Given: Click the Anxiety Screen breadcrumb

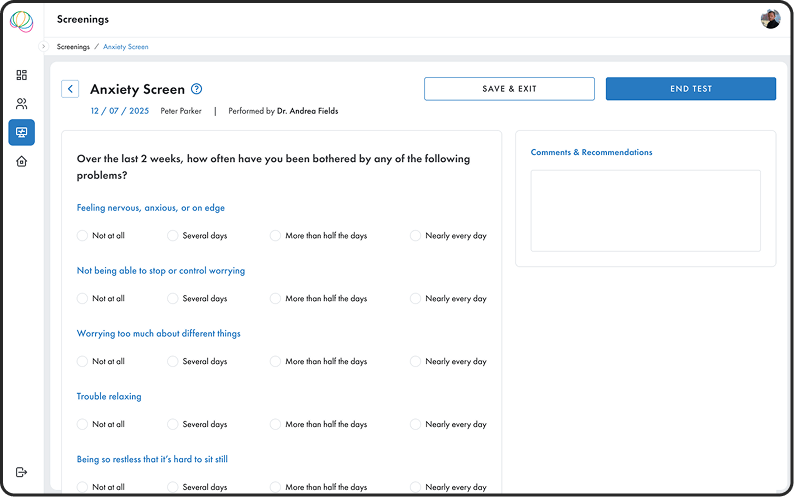Looking at the screenshot, I should tap(126, 47).
